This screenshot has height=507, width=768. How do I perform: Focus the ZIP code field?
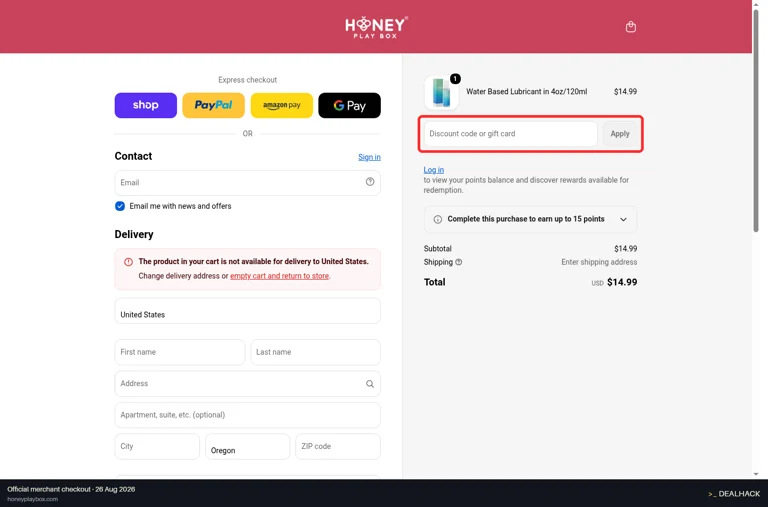point(338,446)
